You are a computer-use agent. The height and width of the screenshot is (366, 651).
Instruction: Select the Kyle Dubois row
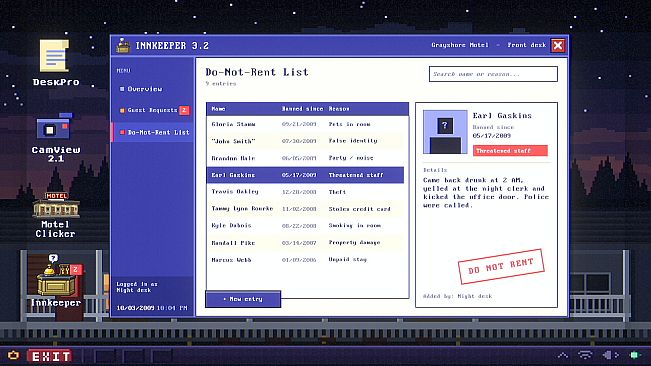coord(305,226)
